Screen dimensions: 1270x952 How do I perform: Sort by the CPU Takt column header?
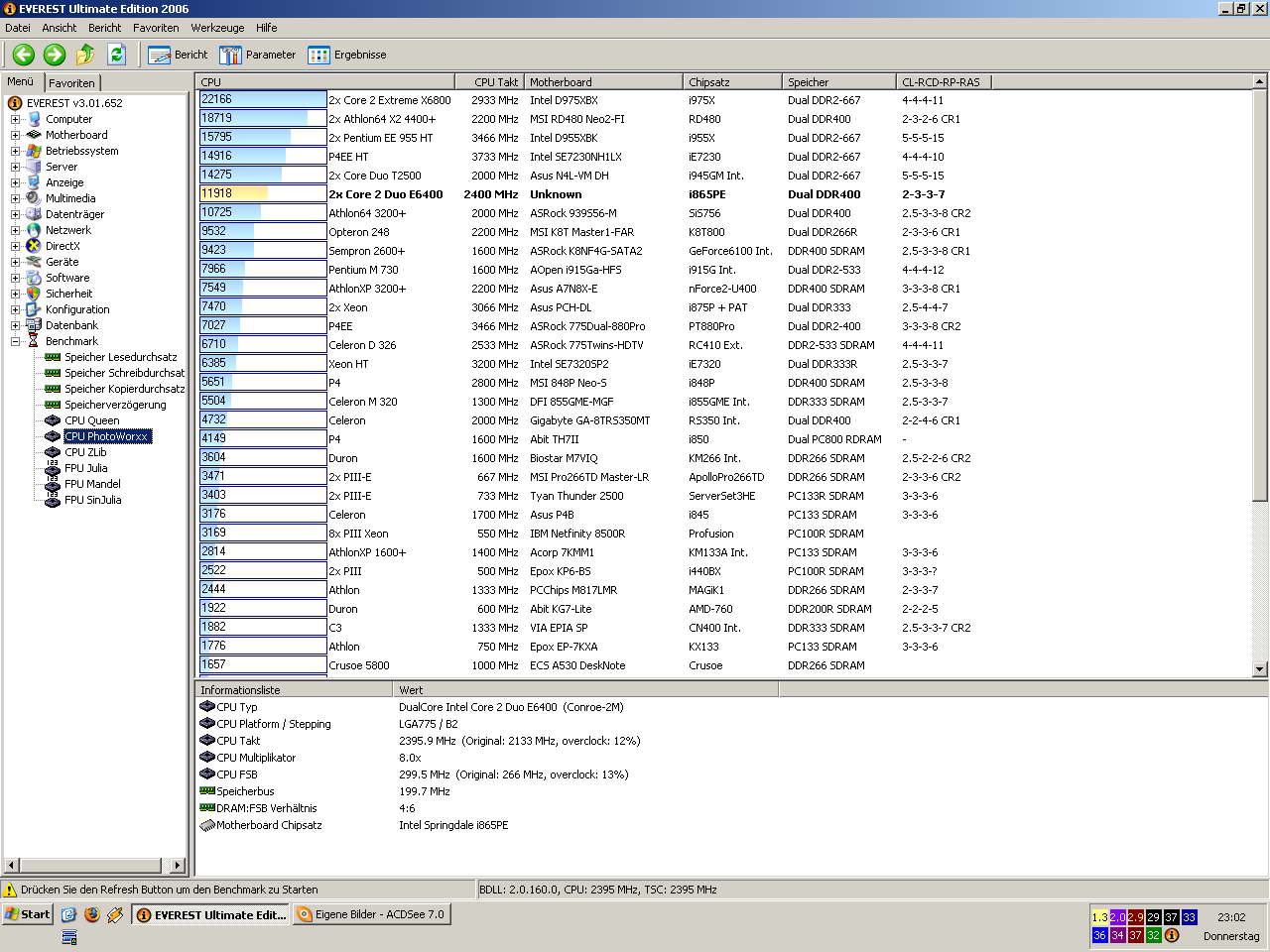489,82
